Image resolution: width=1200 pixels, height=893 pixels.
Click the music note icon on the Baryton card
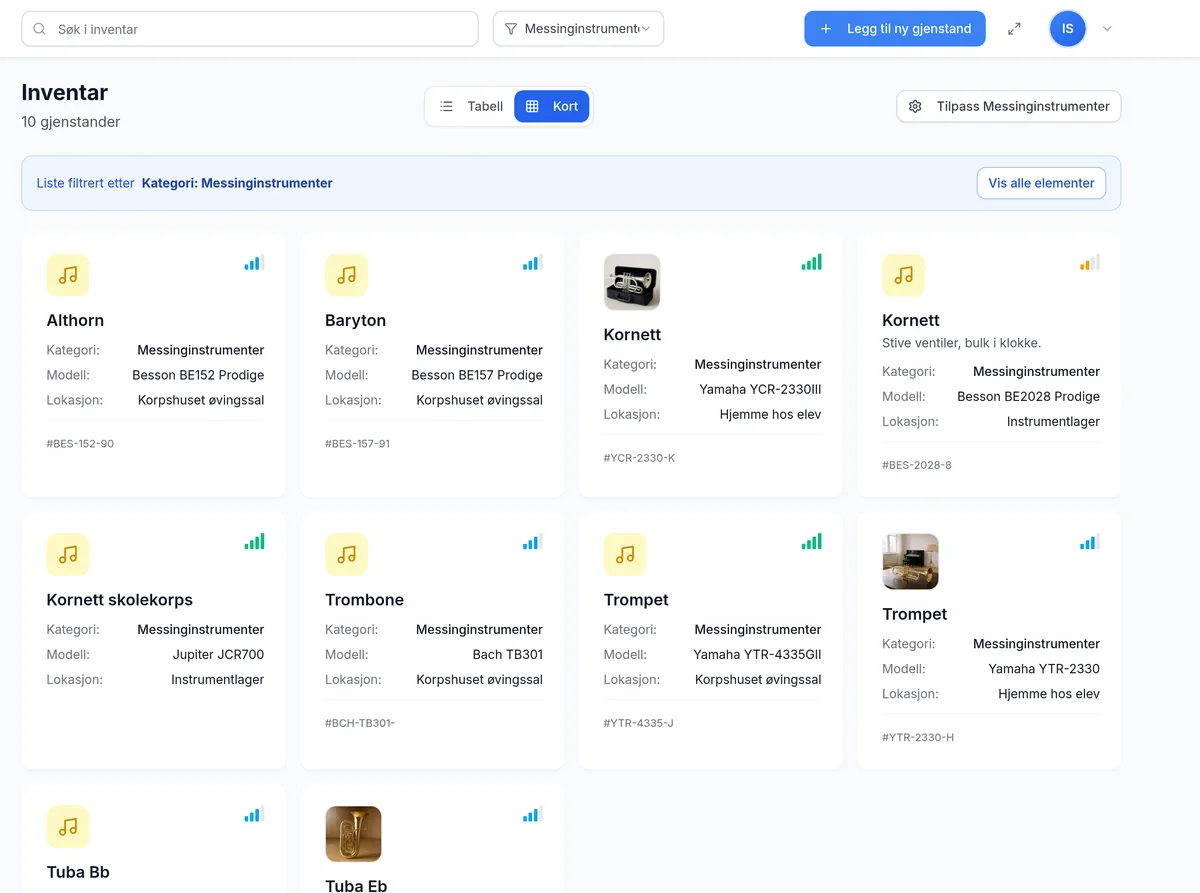point(346,275)
